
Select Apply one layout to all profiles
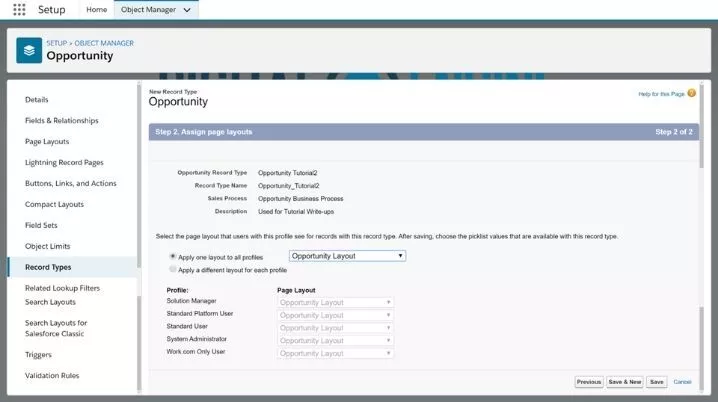(173, 256)
